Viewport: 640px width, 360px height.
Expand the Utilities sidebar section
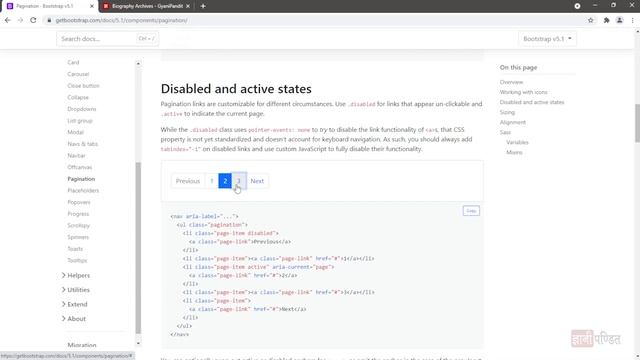pos(76,290)
